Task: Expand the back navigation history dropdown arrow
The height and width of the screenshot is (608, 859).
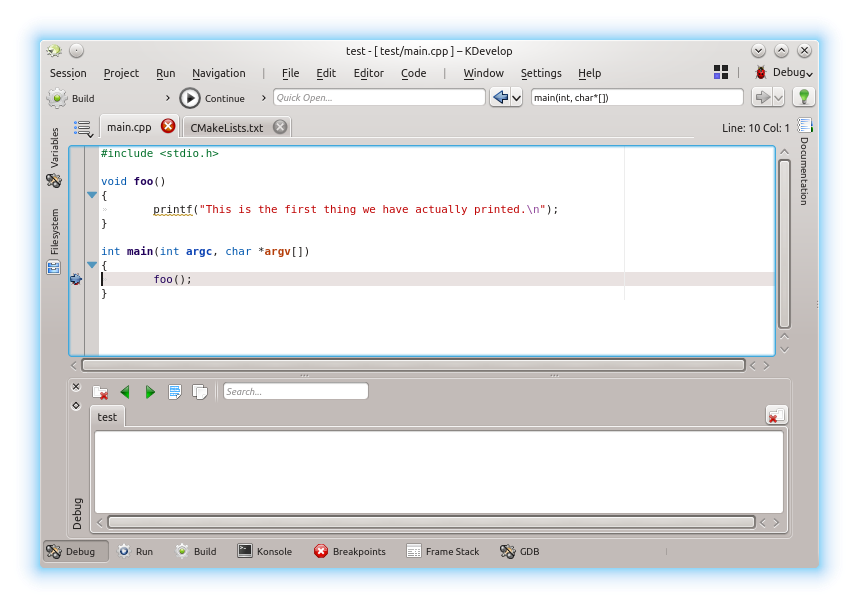Action: 516,98
